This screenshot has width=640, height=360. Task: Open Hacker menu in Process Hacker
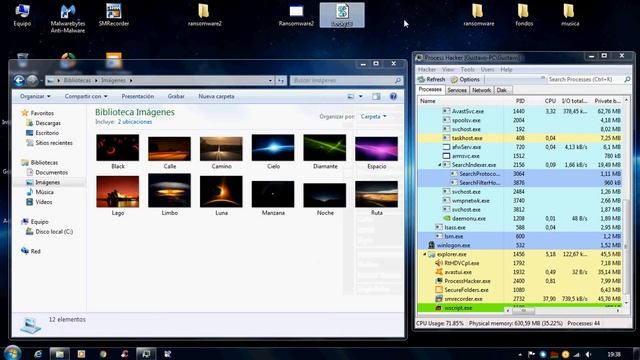(427, 69)
